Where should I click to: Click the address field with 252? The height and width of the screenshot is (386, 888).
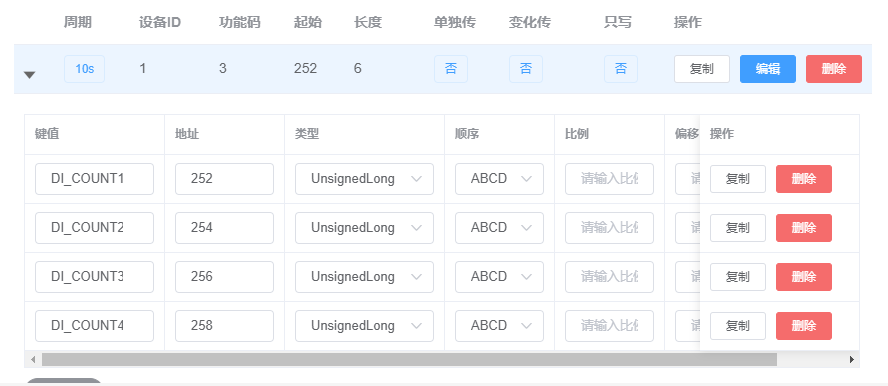[224, 179]
